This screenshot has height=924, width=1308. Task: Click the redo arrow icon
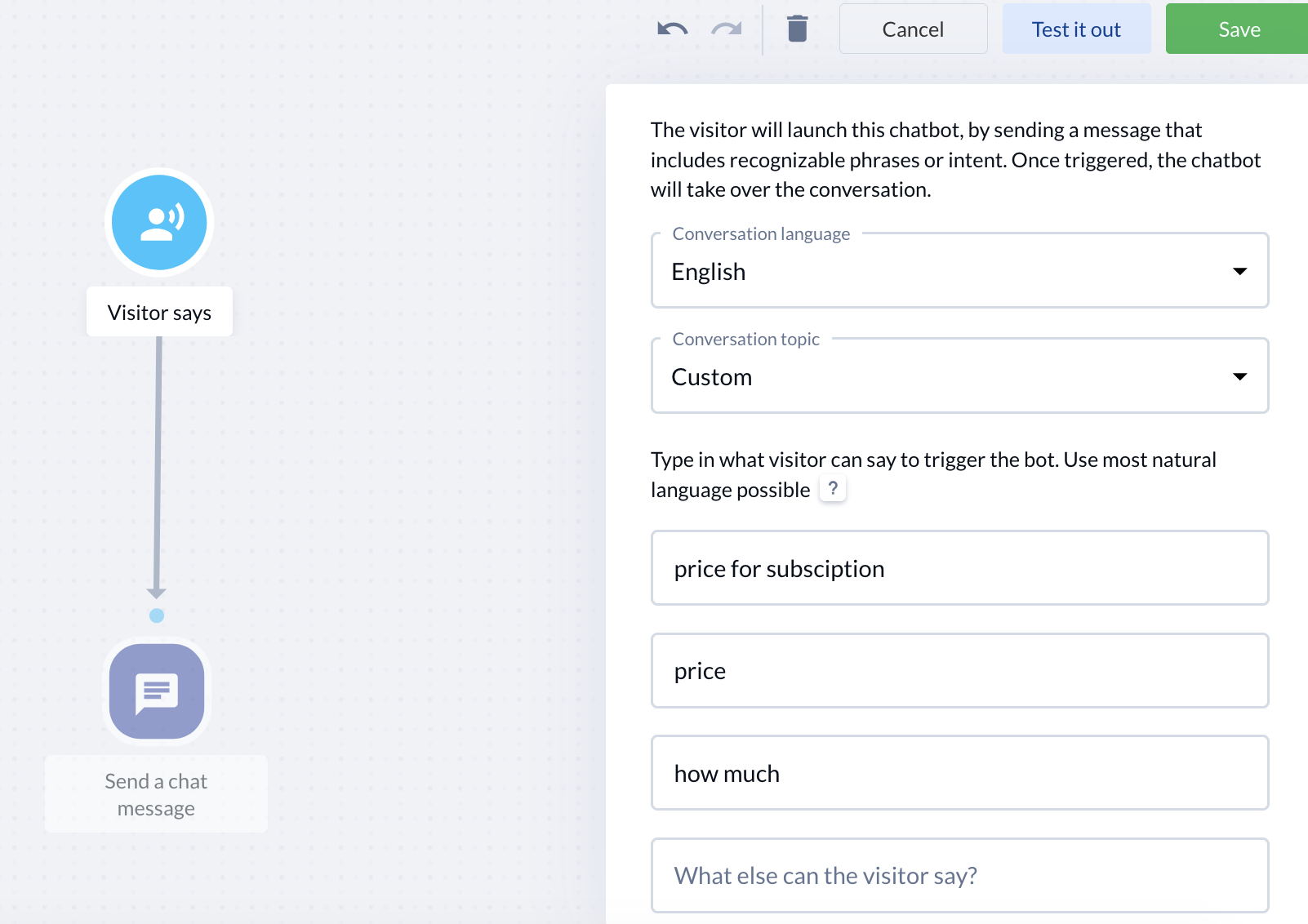(x=727, y=29)
